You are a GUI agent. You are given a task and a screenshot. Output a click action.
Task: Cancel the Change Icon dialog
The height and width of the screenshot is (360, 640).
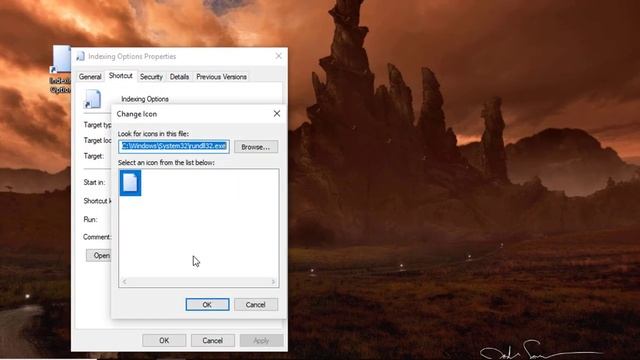coord(256,304)
